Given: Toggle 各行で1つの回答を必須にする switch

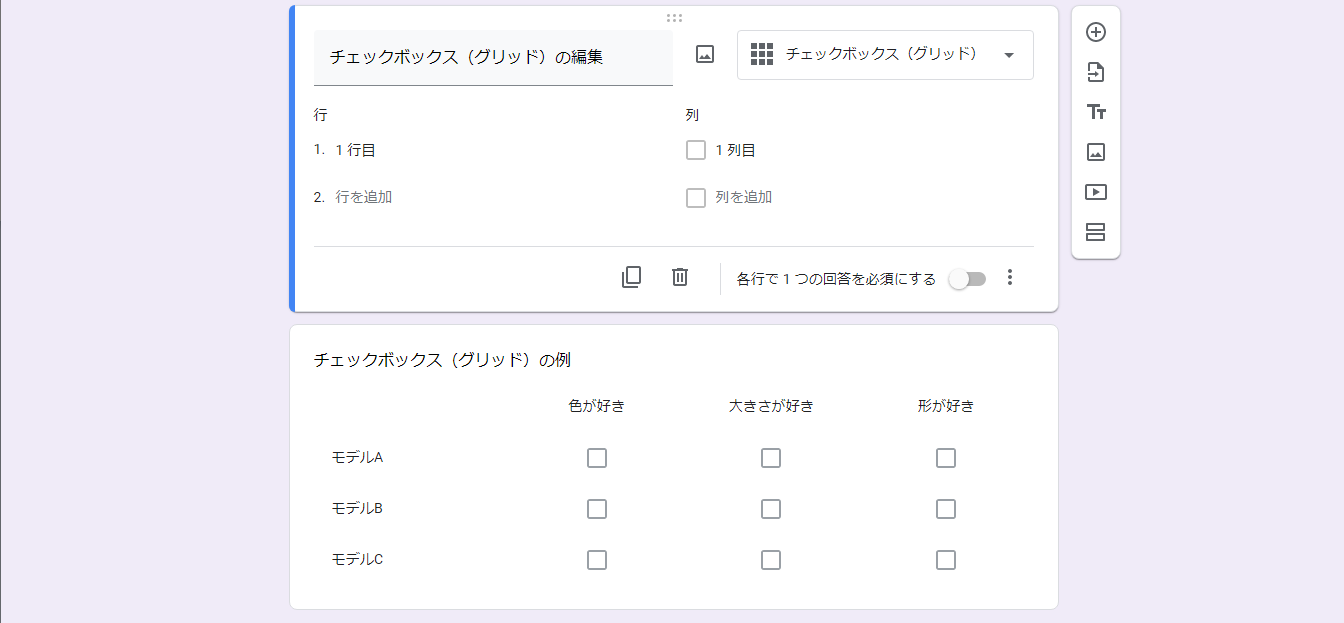Looking at the screenshot, I should click(x=967, y=279).
